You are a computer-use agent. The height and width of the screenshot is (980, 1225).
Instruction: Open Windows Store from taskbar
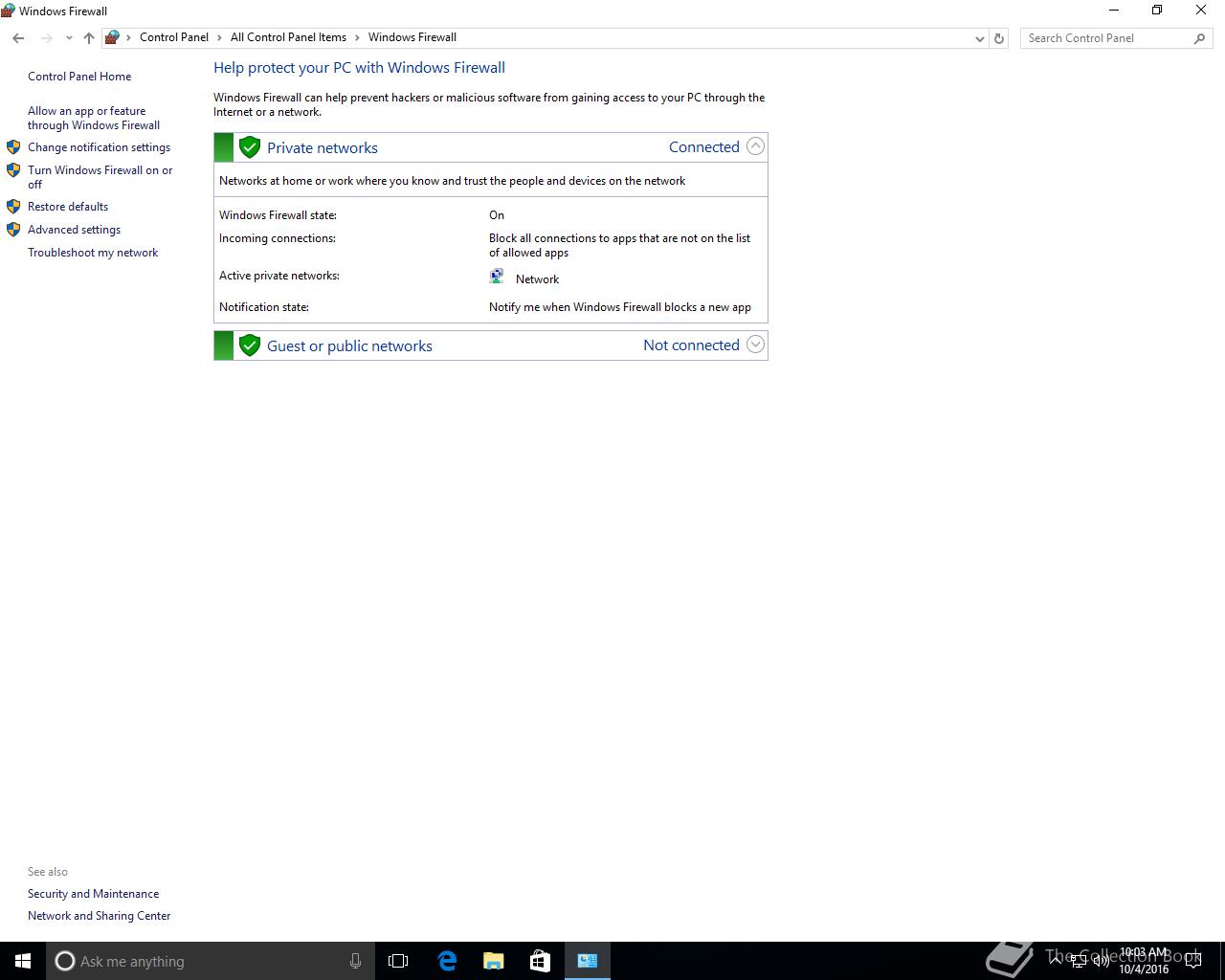[540, 961]
